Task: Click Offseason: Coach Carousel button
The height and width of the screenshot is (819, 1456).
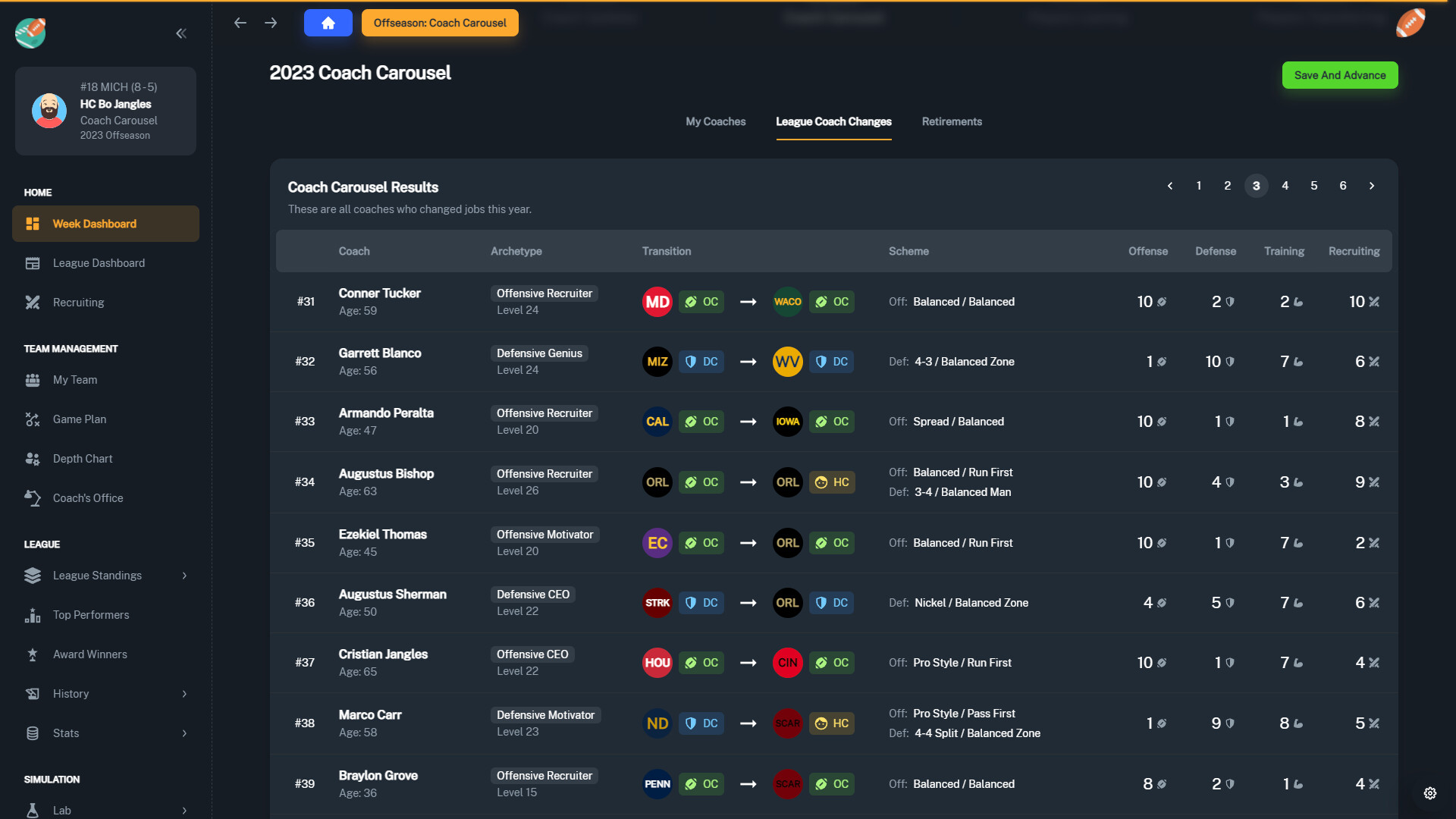Action: point(440,23)
